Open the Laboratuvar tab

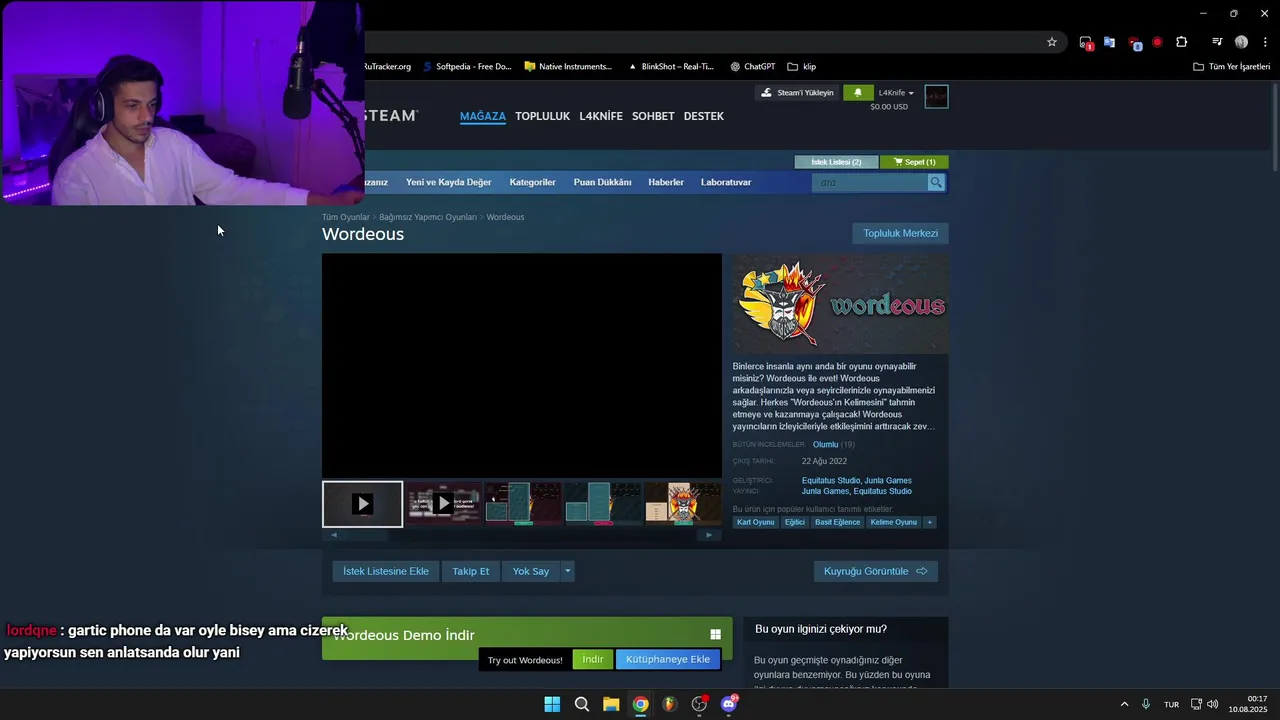coord(726,182)
